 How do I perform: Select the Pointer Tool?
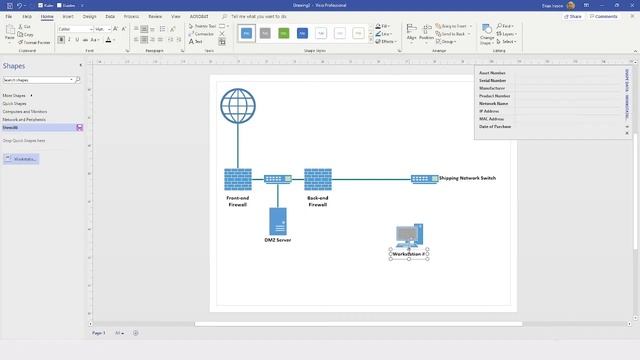tap(202, 26)
